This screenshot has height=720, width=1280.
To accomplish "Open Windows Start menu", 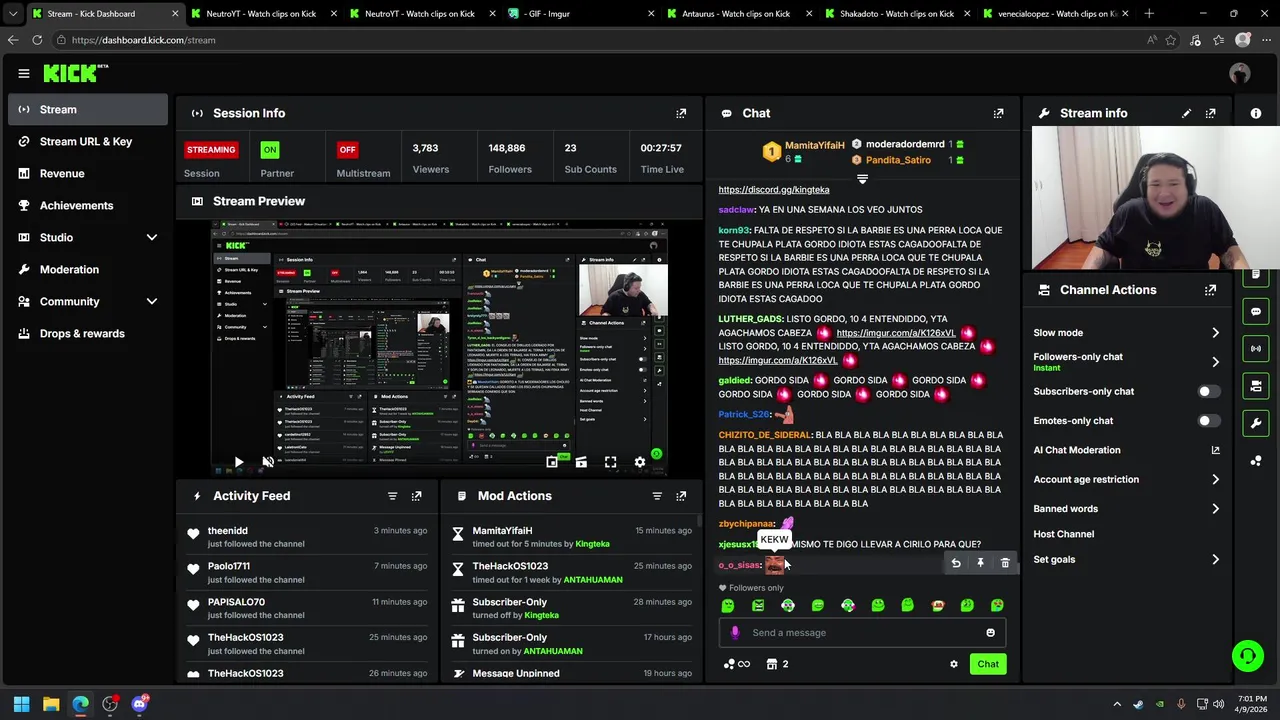I will (21, 704).
